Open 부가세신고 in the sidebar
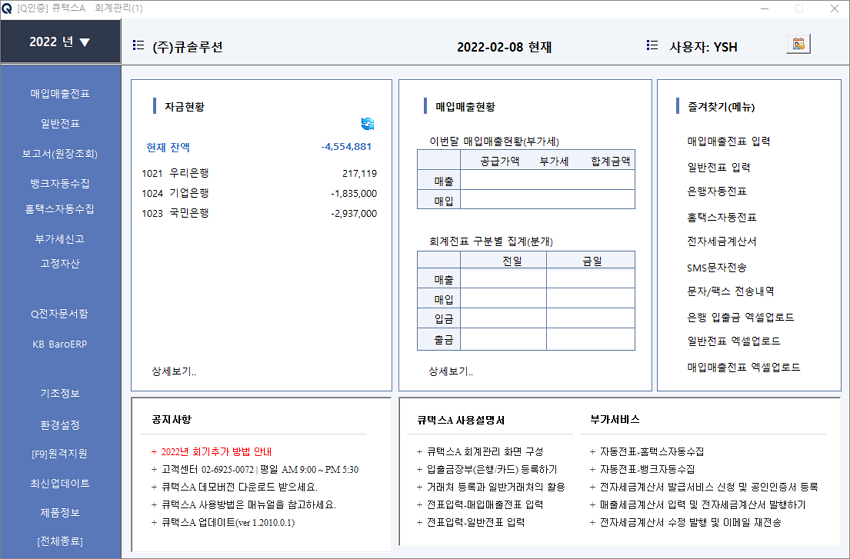850x559 pixels. coord(60,239)
